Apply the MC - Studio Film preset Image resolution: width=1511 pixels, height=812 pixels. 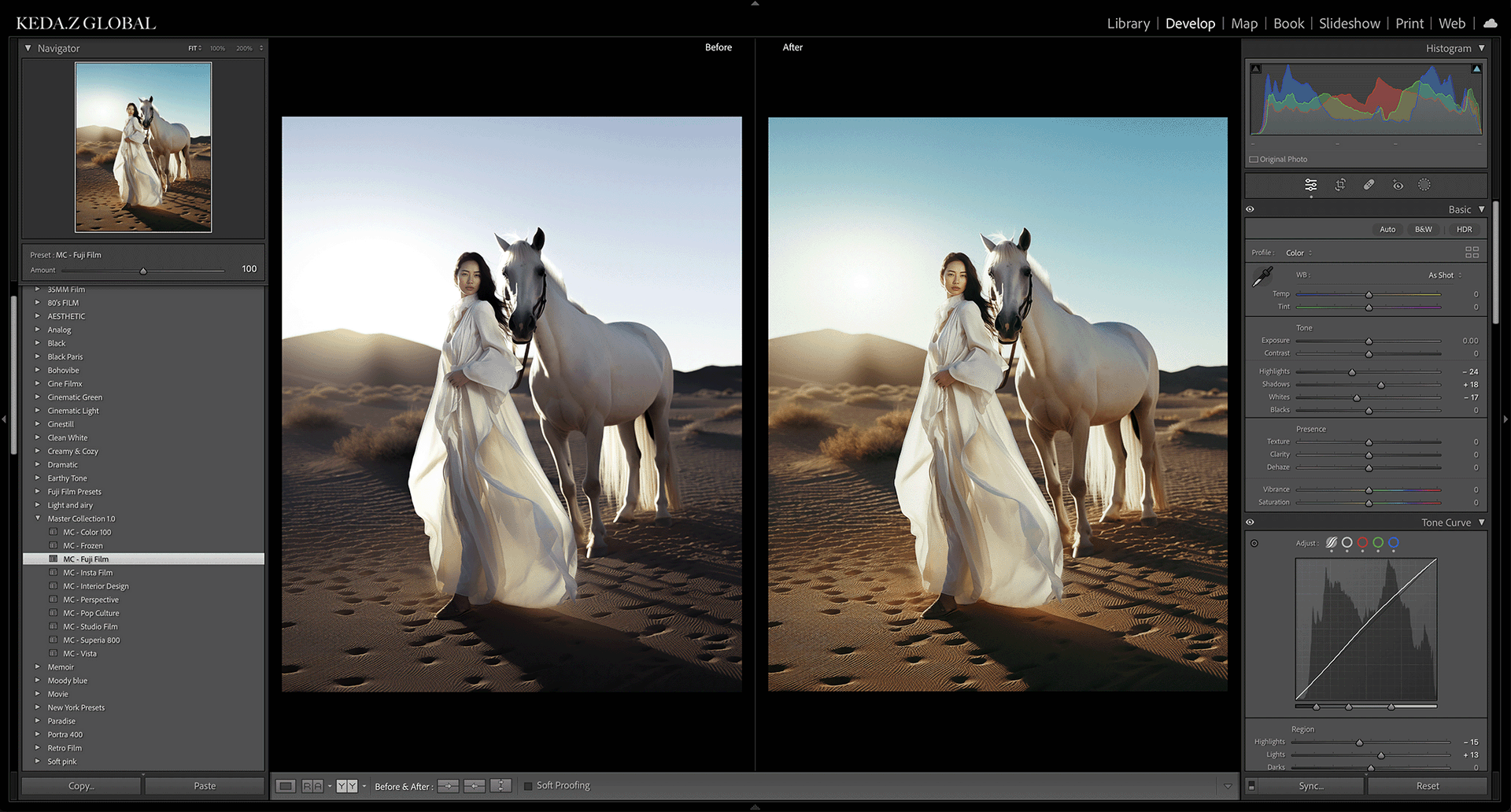point(91,627)
